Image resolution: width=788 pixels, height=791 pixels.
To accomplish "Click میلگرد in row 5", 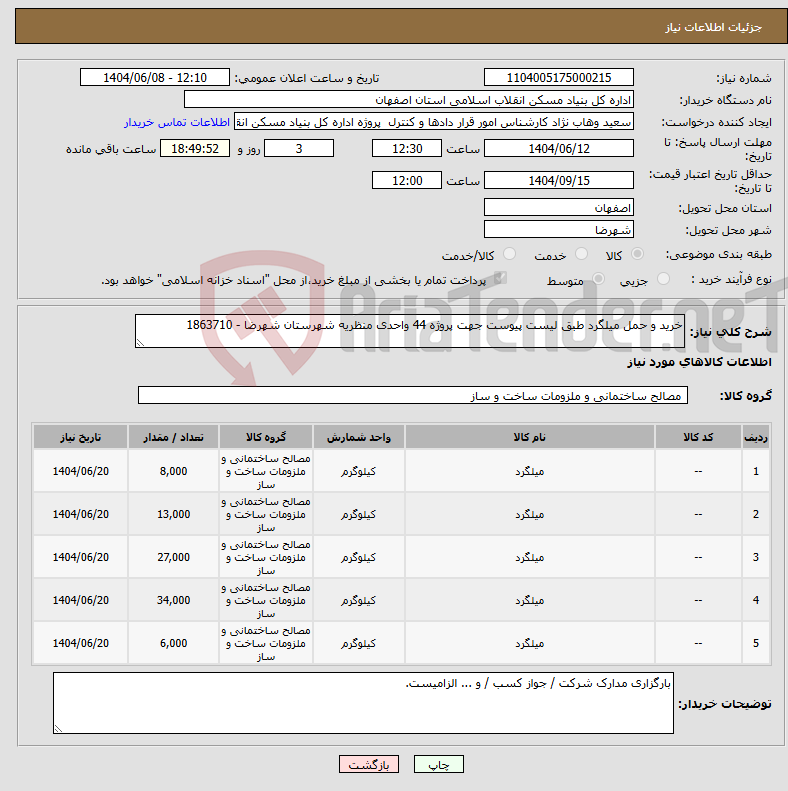I will coord(530,643).
